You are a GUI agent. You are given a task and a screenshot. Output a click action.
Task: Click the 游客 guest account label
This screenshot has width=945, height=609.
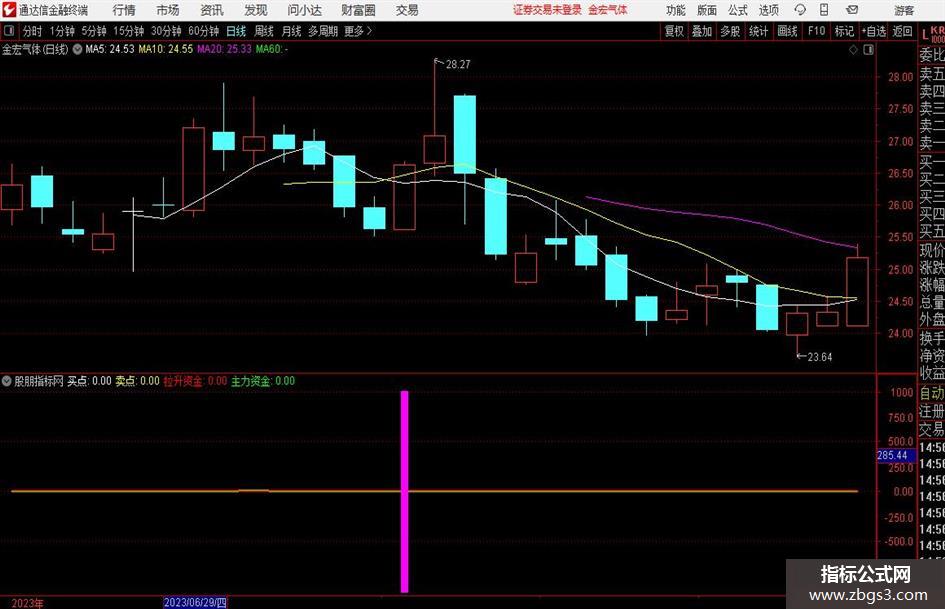coord(904,10)
